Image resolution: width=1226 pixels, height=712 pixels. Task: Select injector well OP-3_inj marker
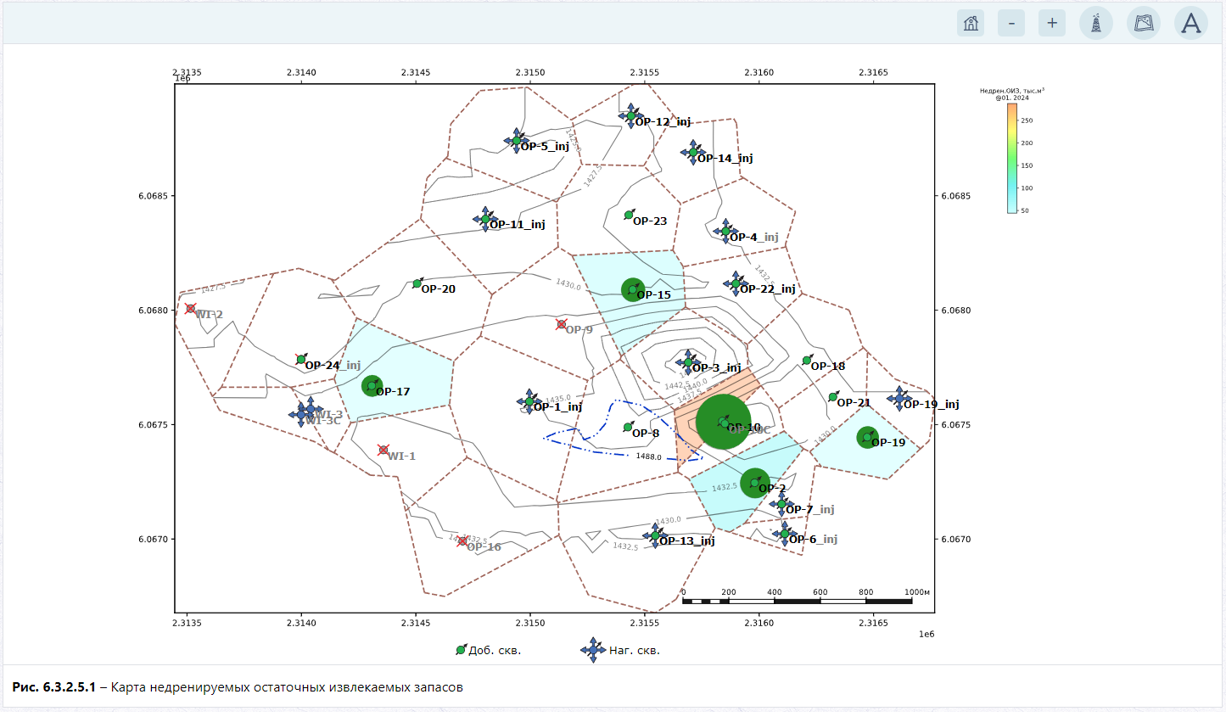point(687,362)
